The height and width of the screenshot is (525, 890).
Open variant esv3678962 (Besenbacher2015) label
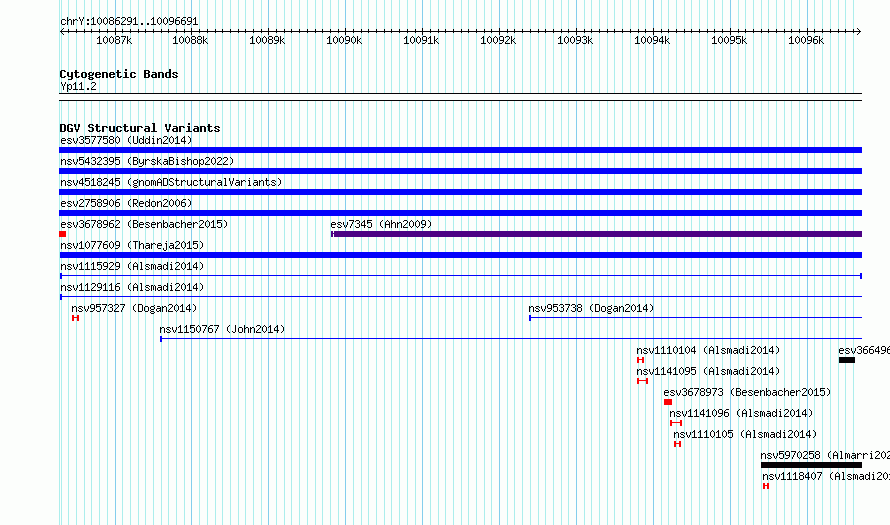tap(144, 224)
